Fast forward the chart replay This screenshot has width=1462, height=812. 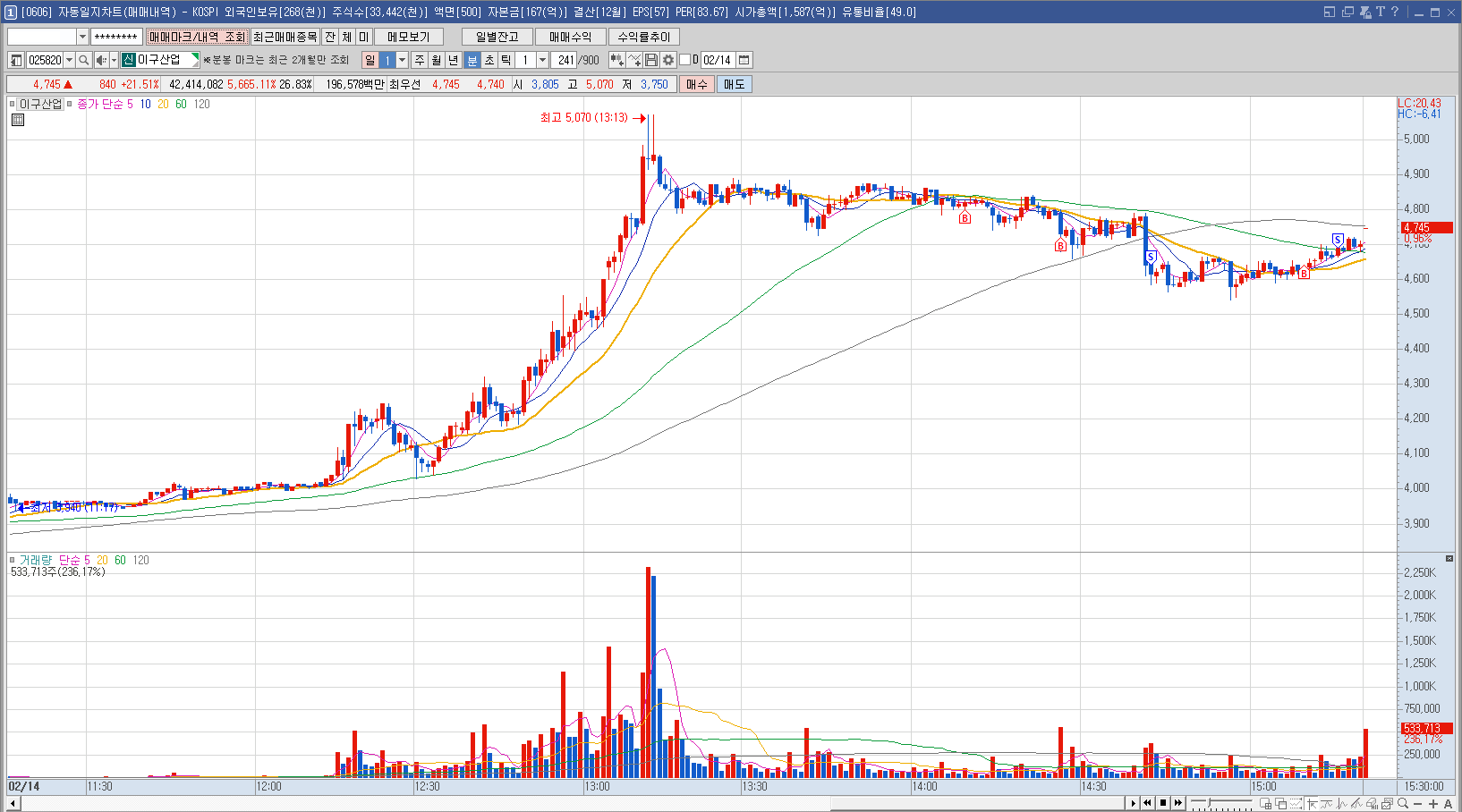[1178, 803]
